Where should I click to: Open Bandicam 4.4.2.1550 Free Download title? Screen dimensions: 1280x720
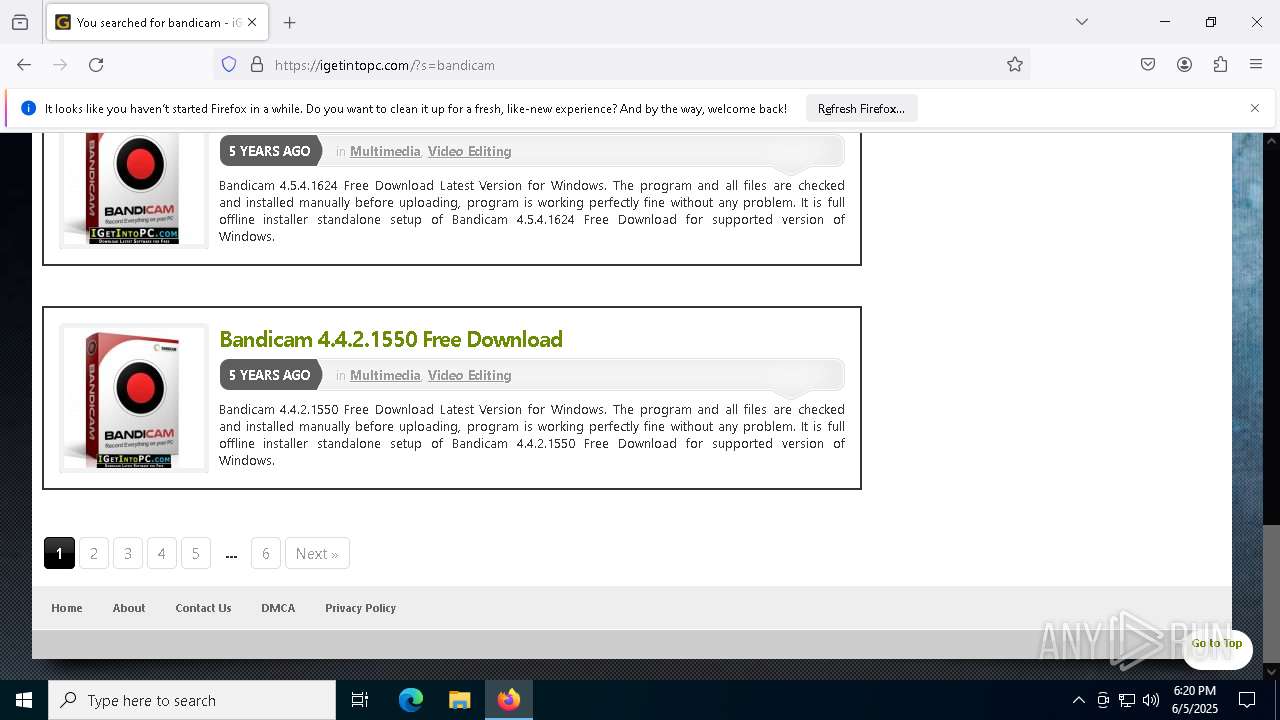point(391,339)
